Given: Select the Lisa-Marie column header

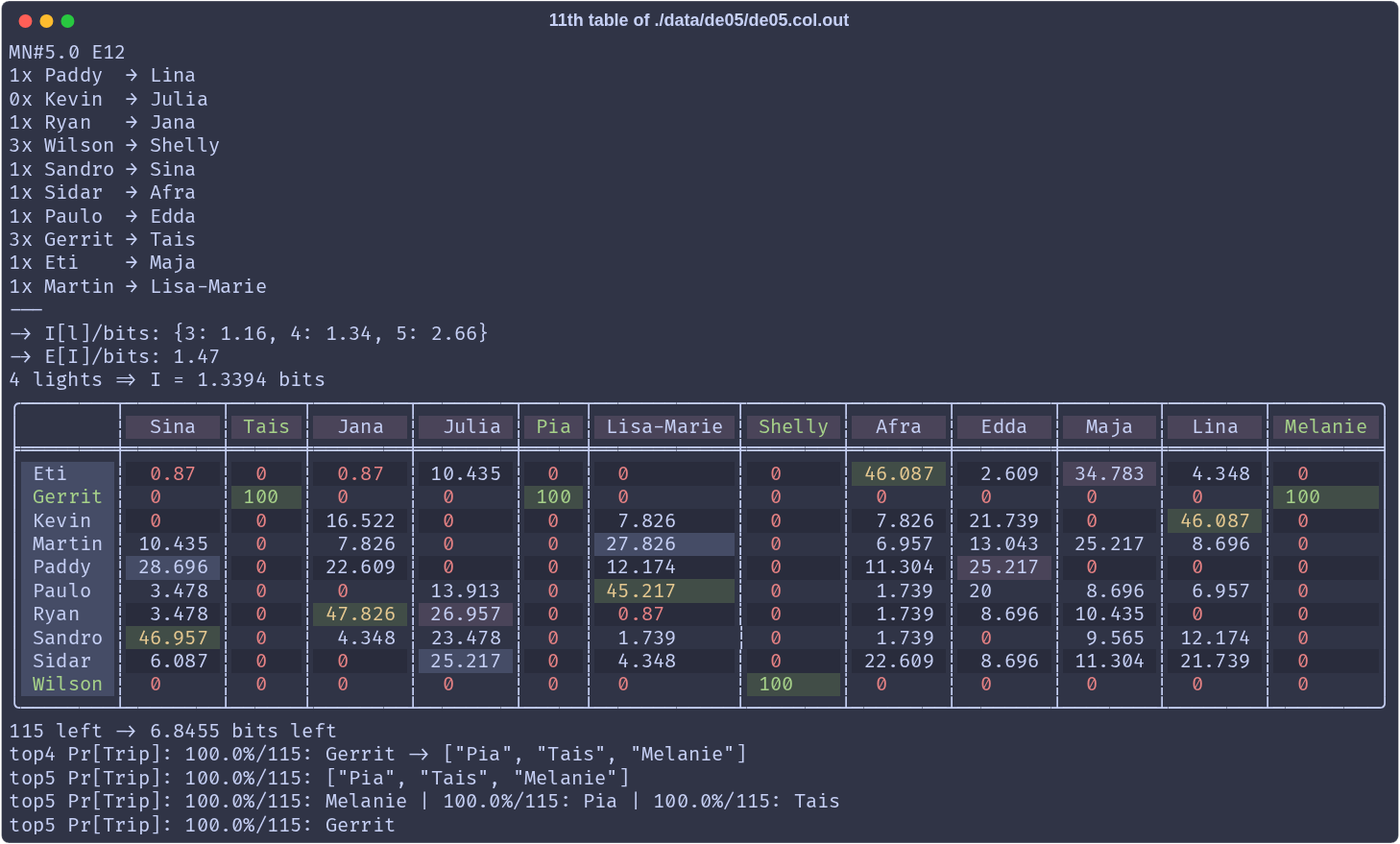Looking at the screenshot, I should (x=664, y=427).
